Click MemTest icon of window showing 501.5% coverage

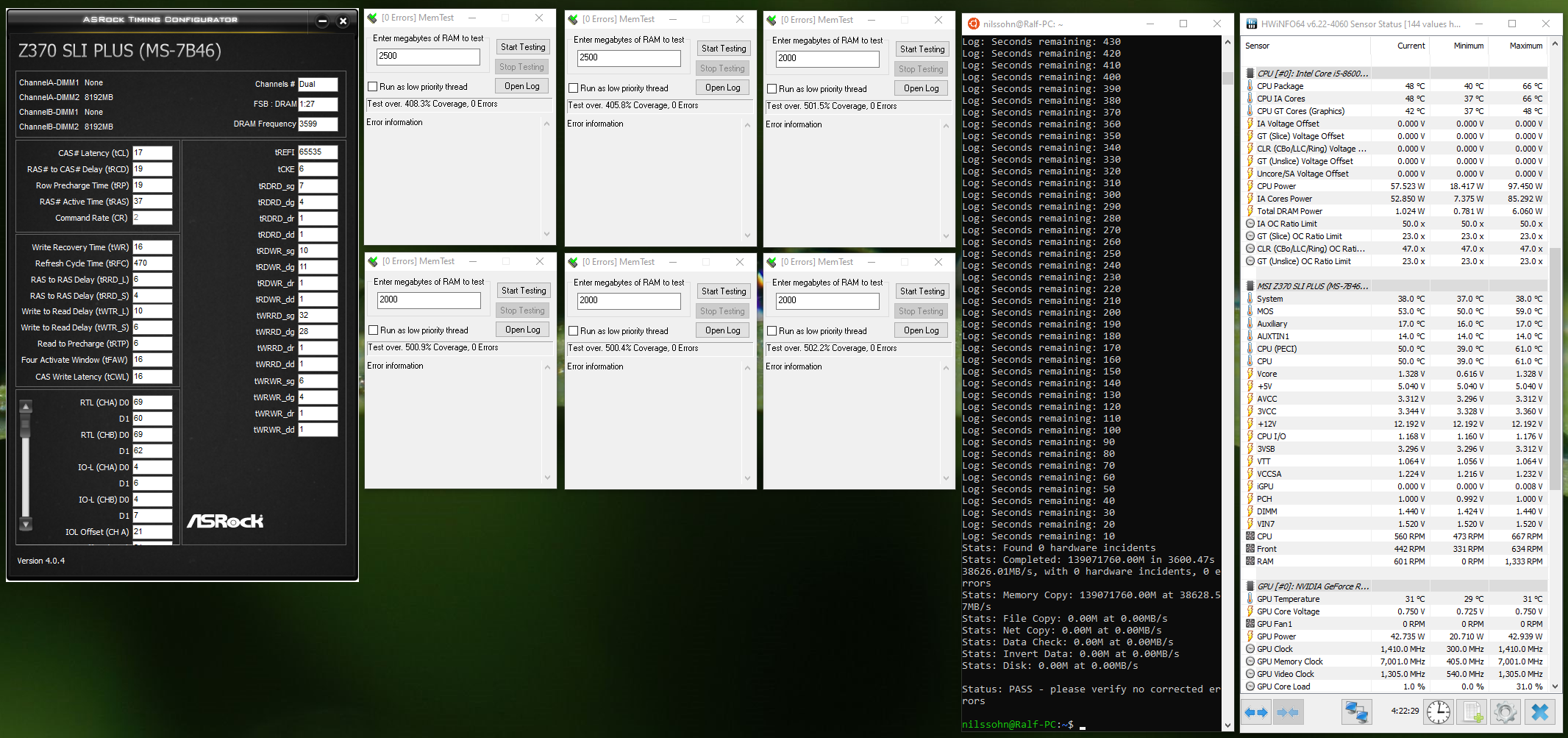click(x=771, y=20)
